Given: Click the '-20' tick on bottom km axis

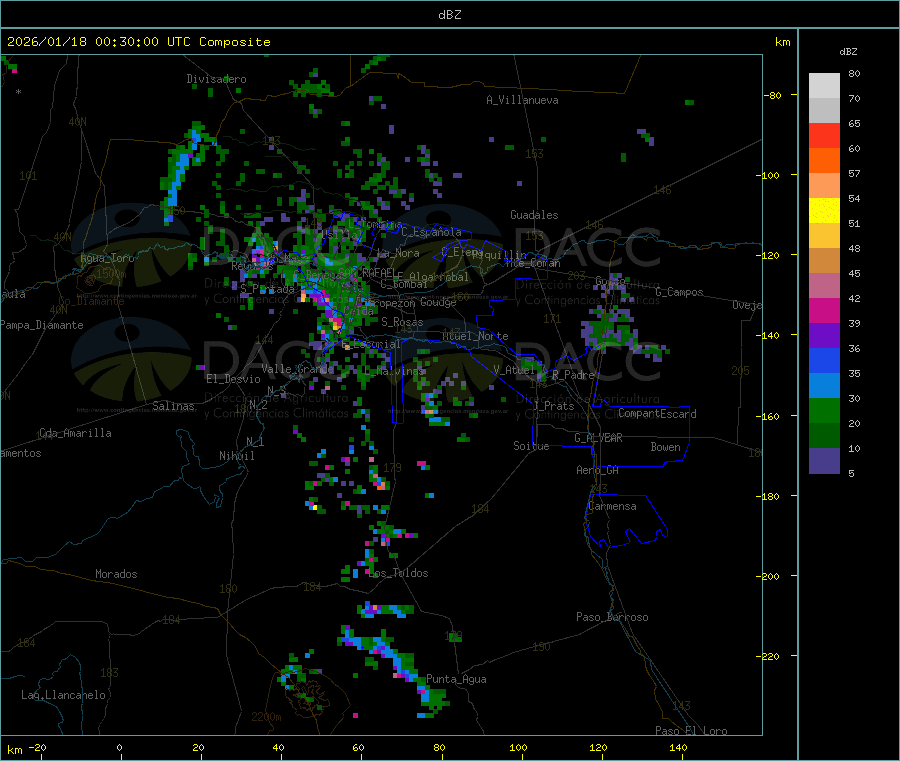Looking at the screenshot, I should (38, 747).
